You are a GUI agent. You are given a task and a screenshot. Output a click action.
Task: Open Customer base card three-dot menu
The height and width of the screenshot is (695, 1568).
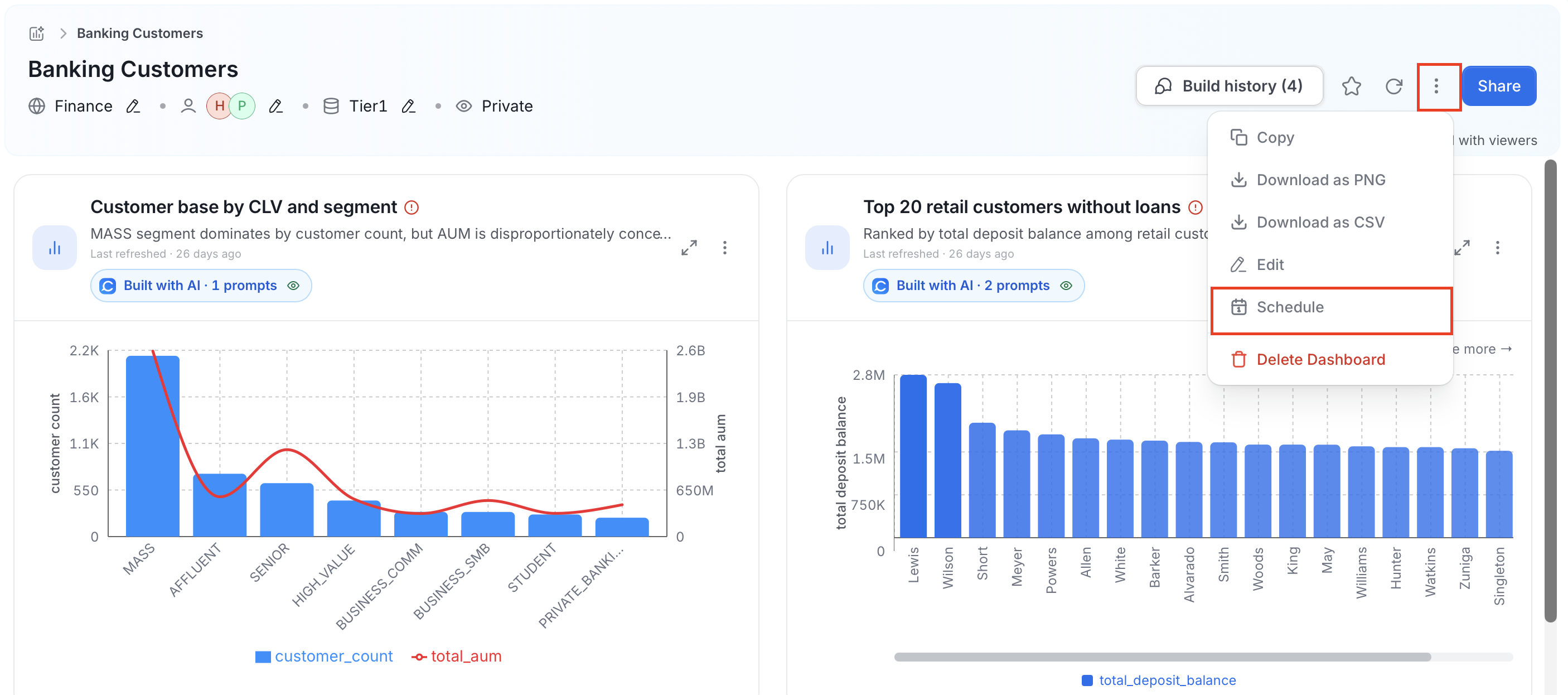pyautogui.click(x=724, y=247)
